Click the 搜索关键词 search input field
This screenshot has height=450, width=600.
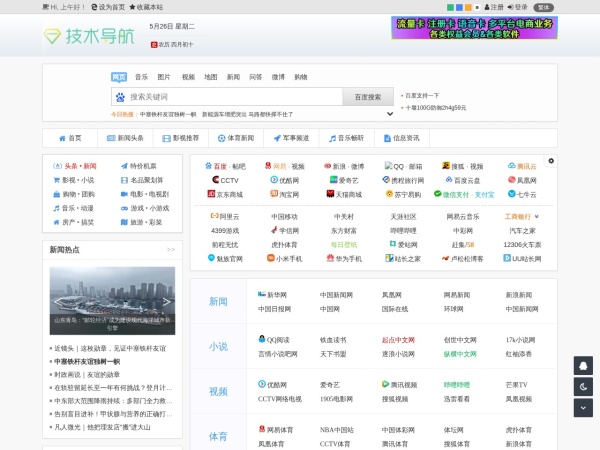click(235, 97)
